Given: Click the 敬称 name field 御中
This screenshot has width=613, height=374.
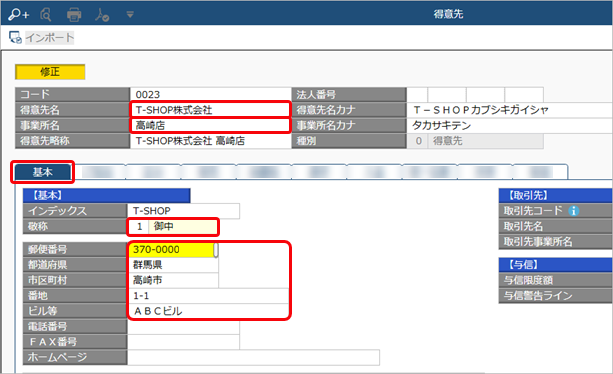Looking at the screenshot, I should click(x=183, y=226).
